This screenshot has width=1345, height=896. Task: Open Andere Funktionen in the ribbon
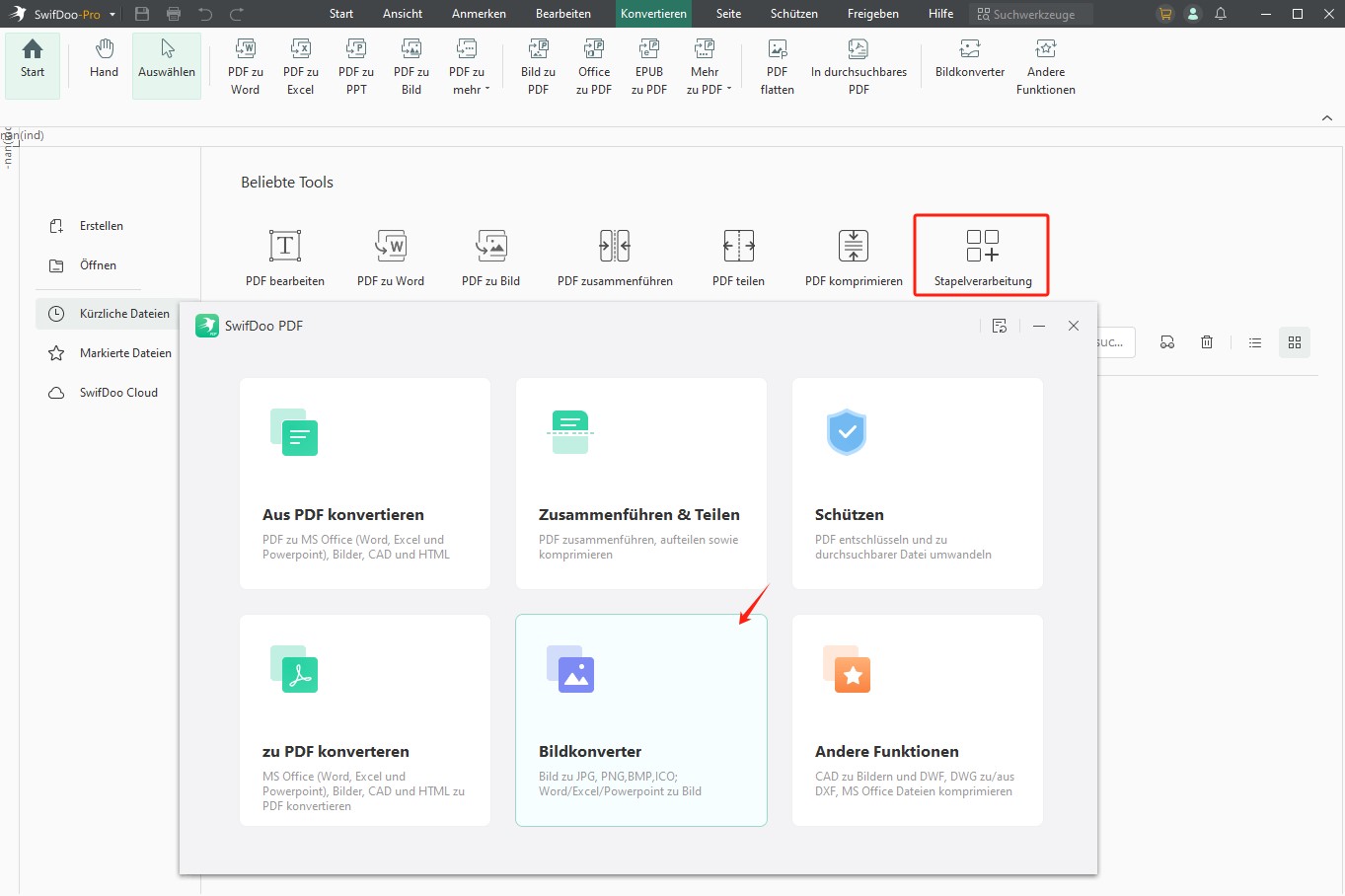tap(1046, 66)
